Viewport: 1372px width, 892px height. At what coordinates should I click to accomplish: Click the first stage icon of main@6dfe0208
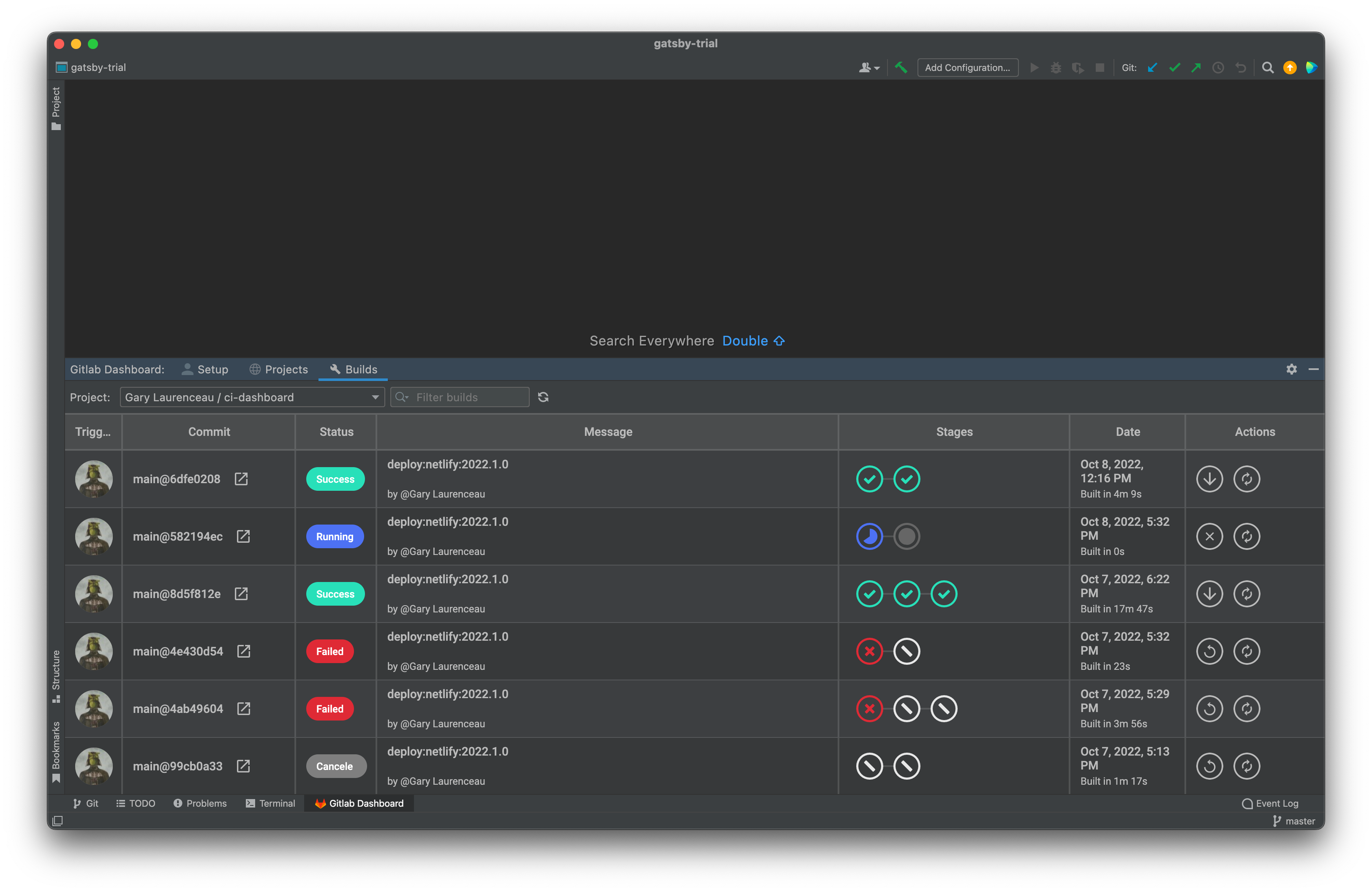pyautogui.click(x=869, y=479)
